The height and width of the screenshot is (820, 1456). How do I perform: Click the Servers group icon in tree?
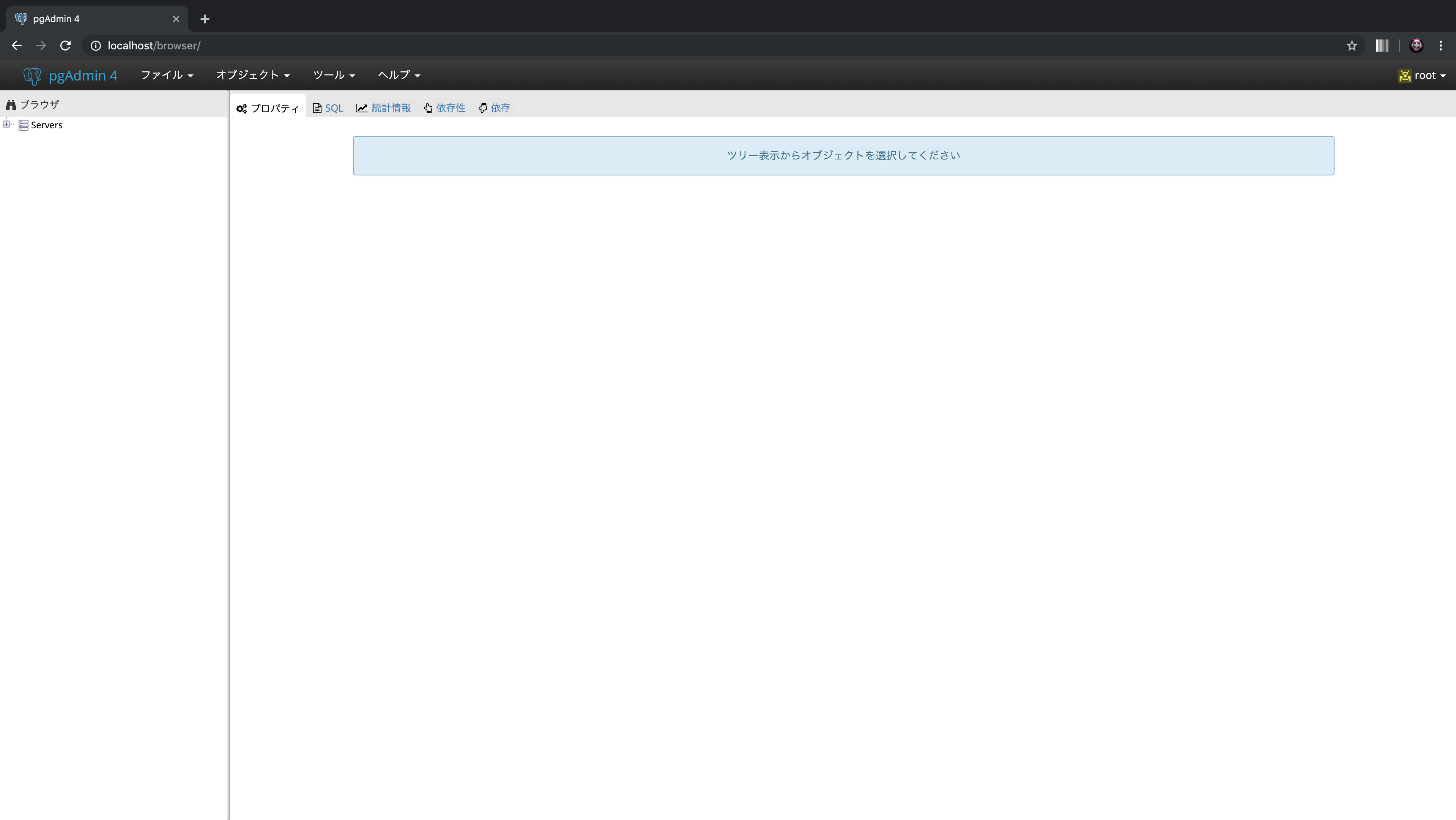pyautogui.click(x=23, y=125)
